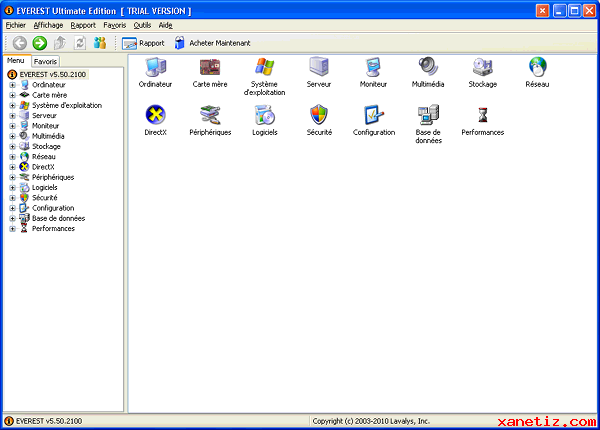Open the Fichier menu
This screenshot has width=600, height=430.
point(16,25)
